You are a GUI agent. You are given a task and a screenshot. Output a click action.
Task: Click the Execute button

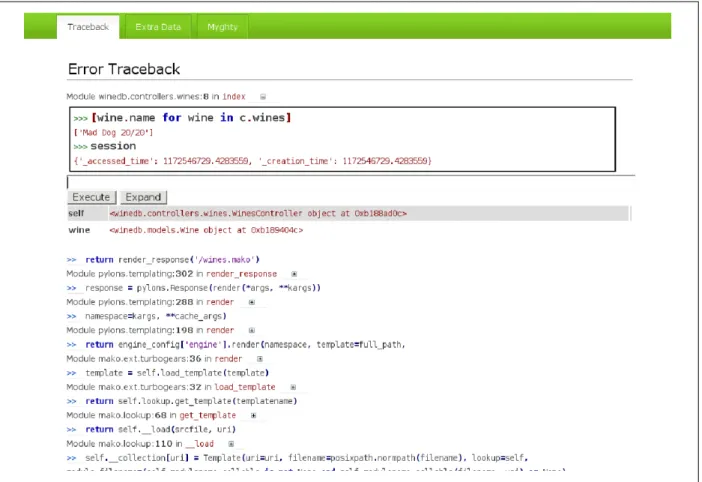point(91,197)
